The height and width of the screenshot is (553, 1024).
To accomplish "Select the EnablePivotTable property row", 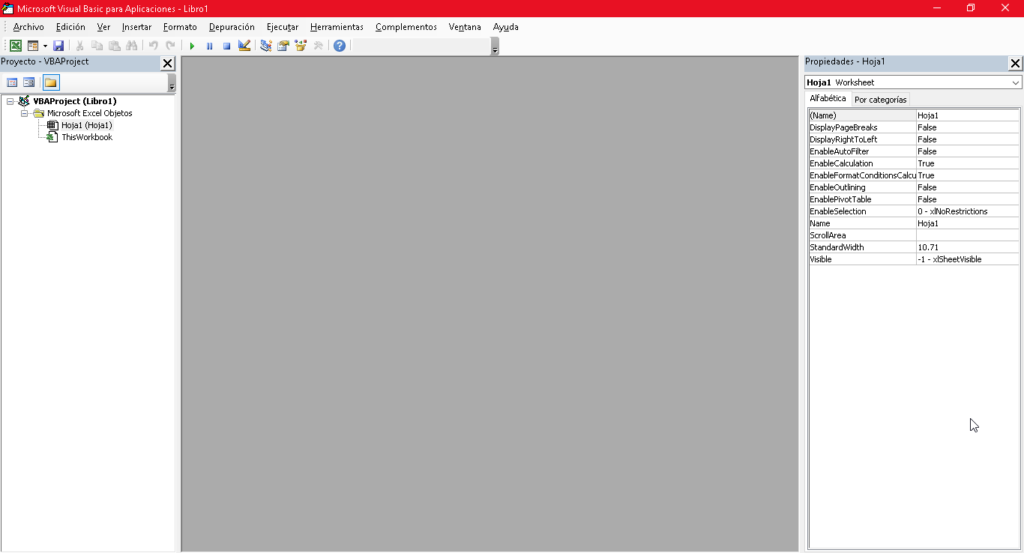I will (x=914, y=199).
